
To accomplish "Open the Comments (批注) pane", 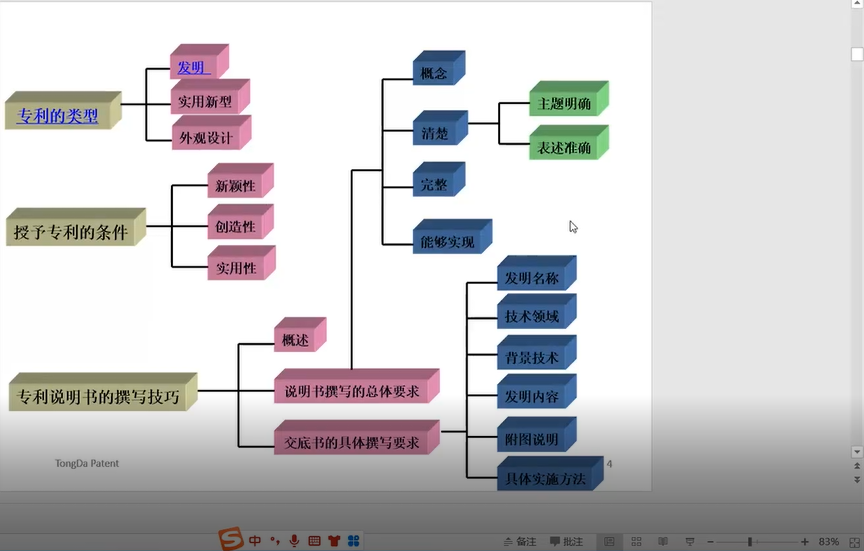I will click(565, 542).
